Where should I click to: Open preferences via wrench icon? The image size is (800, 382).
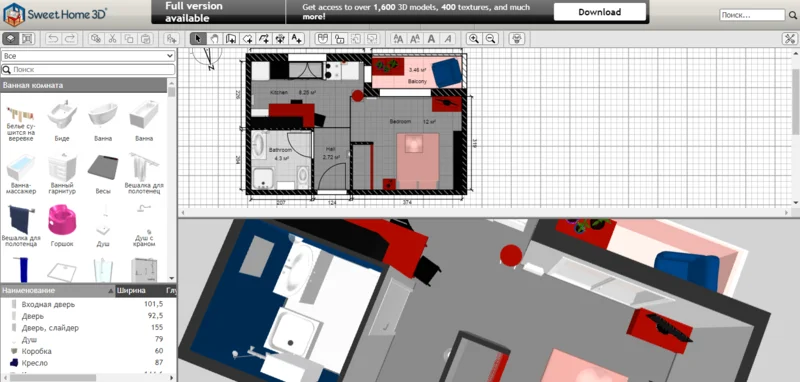(x=790, y=38)
